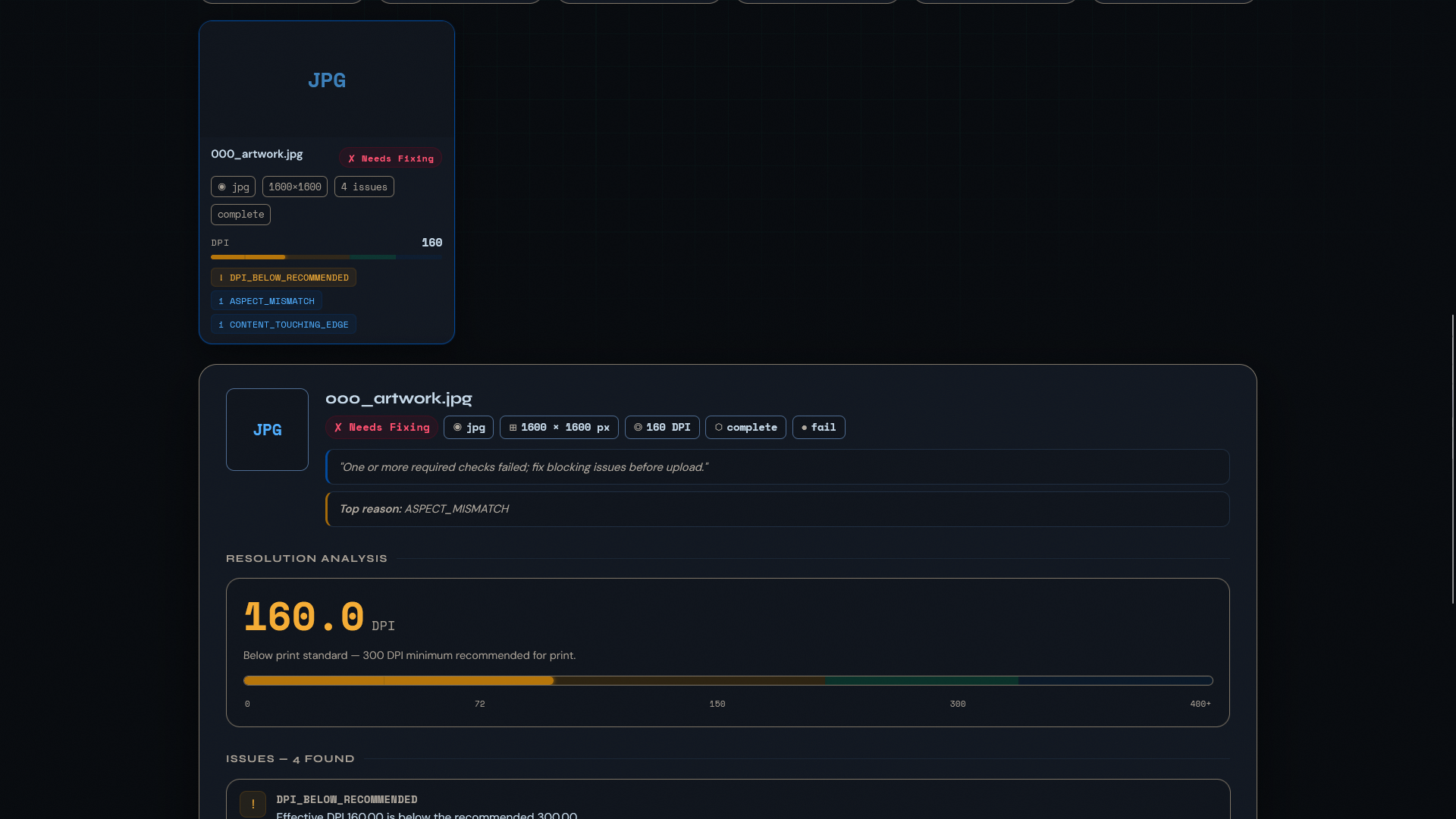Click the Issues — 4 Found heading
Image resolution: width=1456 pixels, height=819 pixels.
click(x=290, y=759)
